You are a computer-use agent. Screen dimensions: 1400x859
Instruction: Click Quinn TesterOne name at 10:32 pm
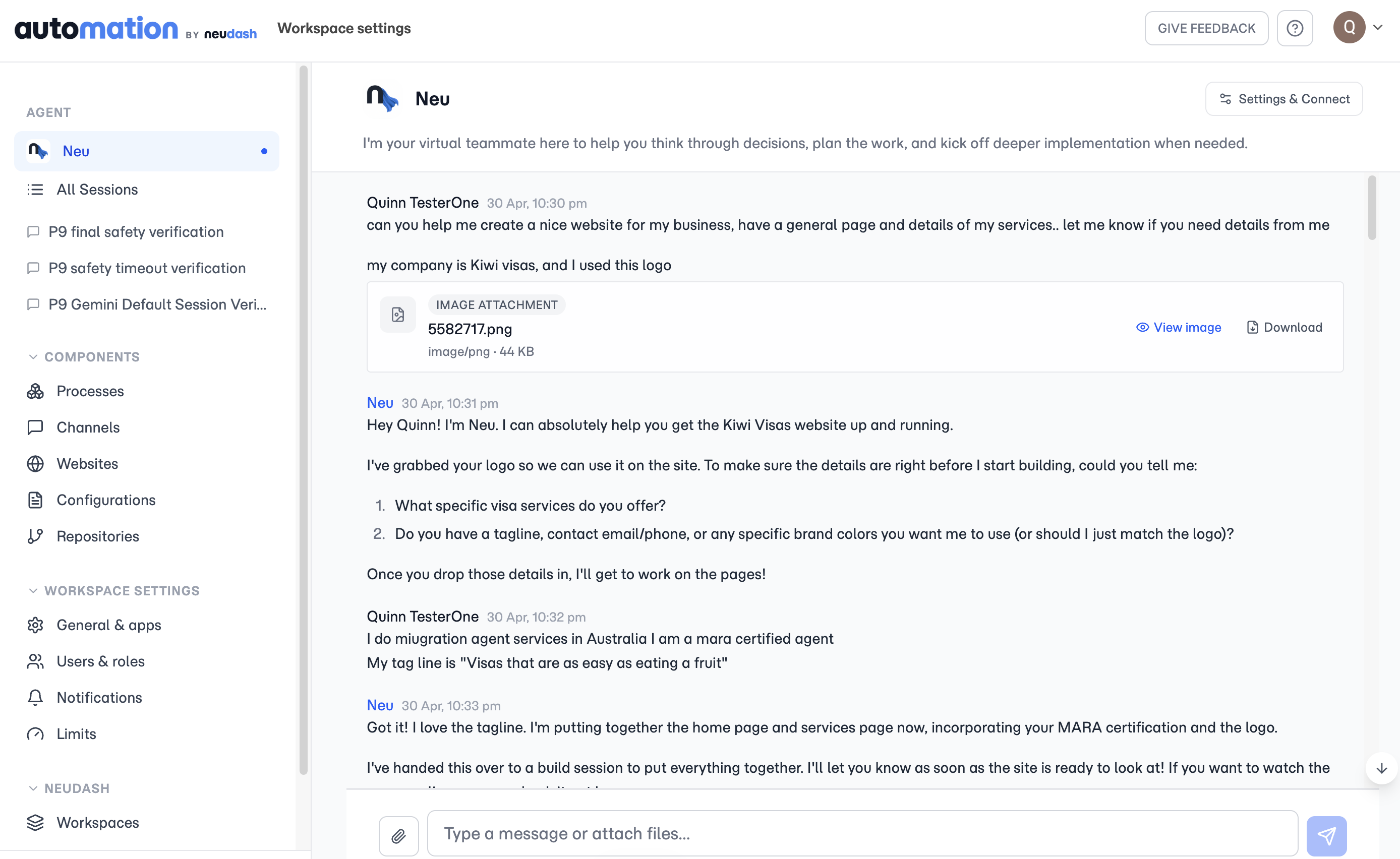pos(423,617)
